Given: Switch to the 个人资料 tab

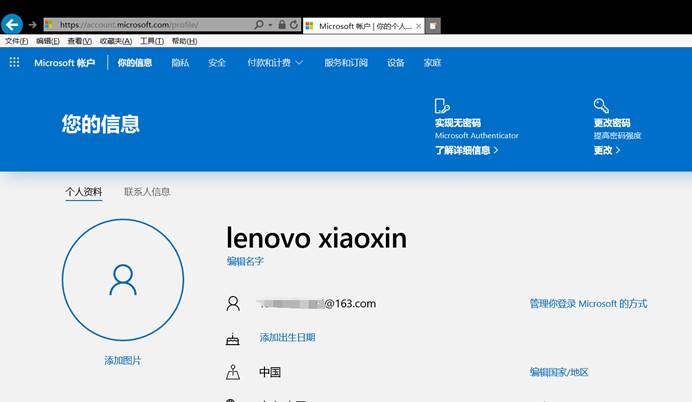Looking at the screenshot, I should (x=84, y=192).
